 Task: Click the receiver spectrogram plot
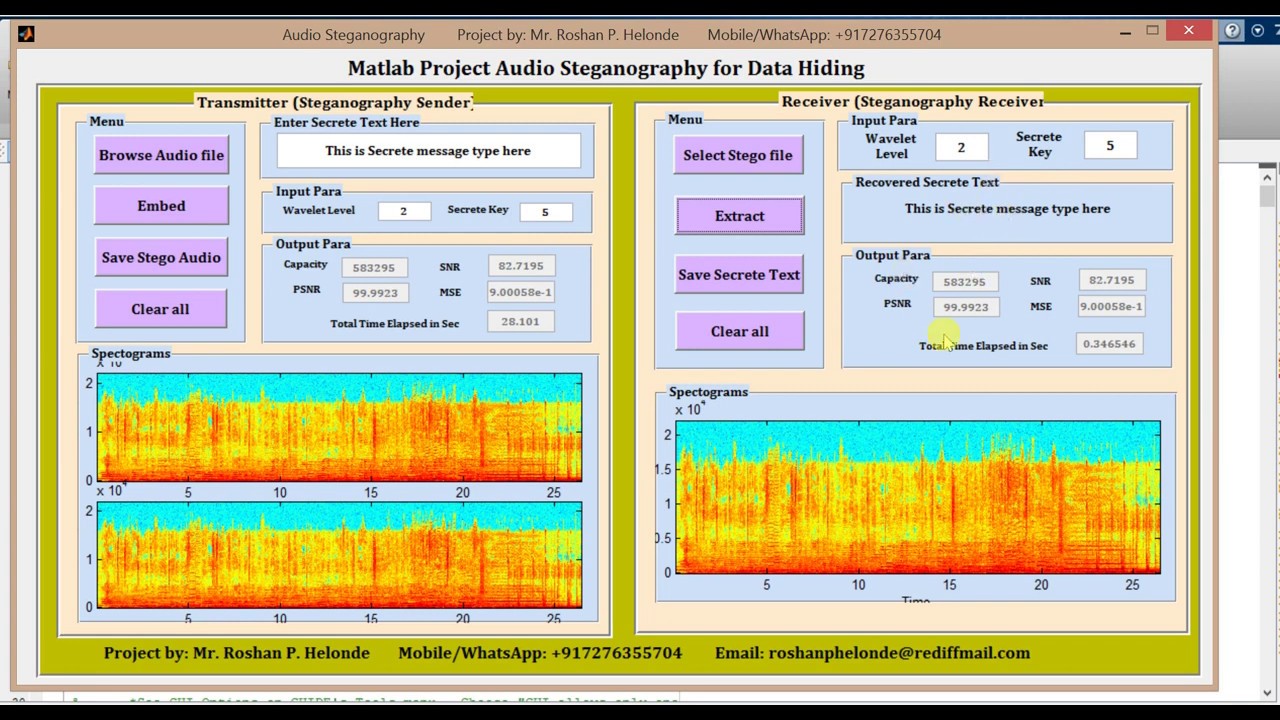[x=918, y=497]
